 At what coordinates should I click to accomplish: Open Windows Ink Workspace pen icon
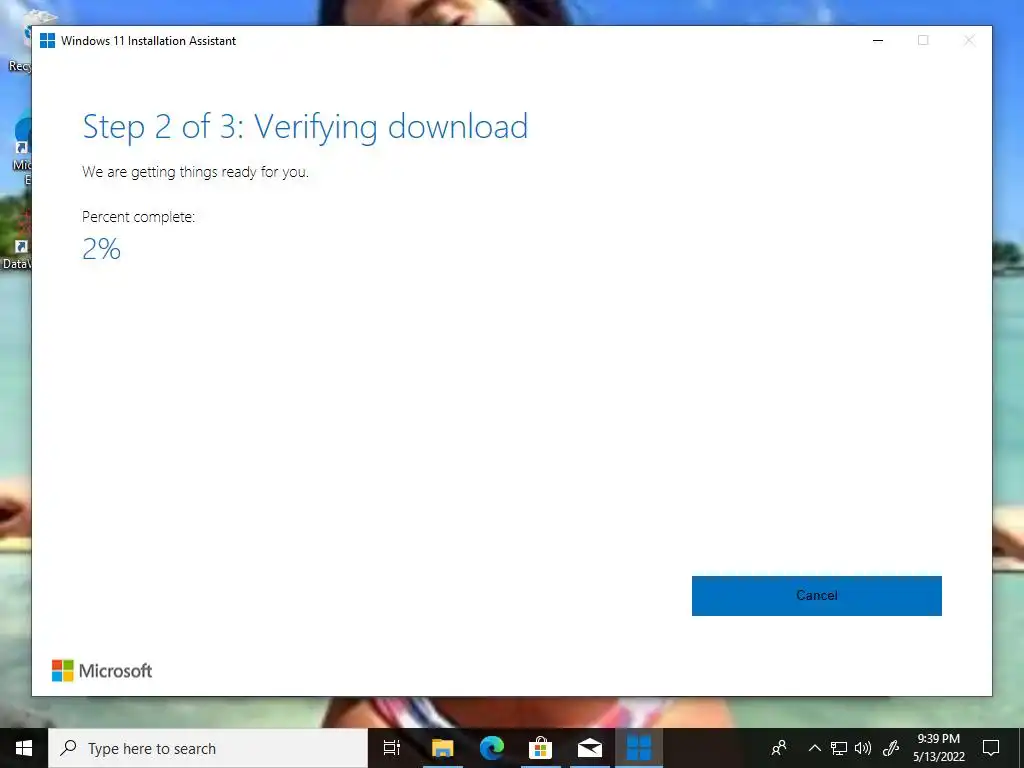point(891,748)
